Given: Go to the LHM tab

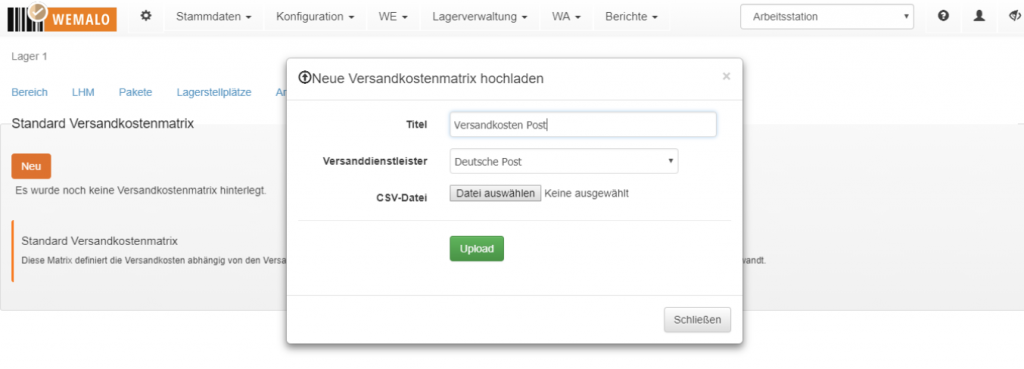Looking at the screenshot, I should [83, 92].
